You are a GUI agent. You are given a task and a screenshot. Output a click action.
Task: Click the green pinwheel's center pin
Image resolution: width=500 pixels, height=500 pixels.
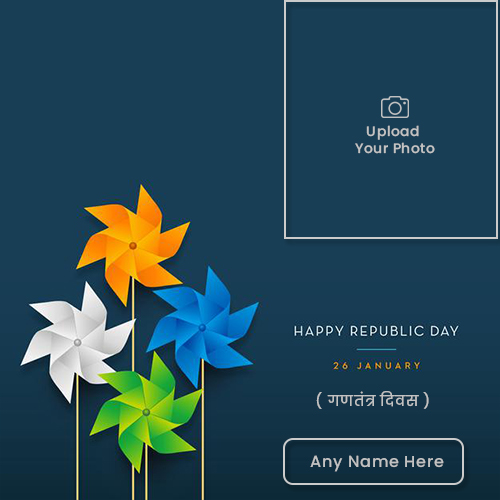click(146, 412)
